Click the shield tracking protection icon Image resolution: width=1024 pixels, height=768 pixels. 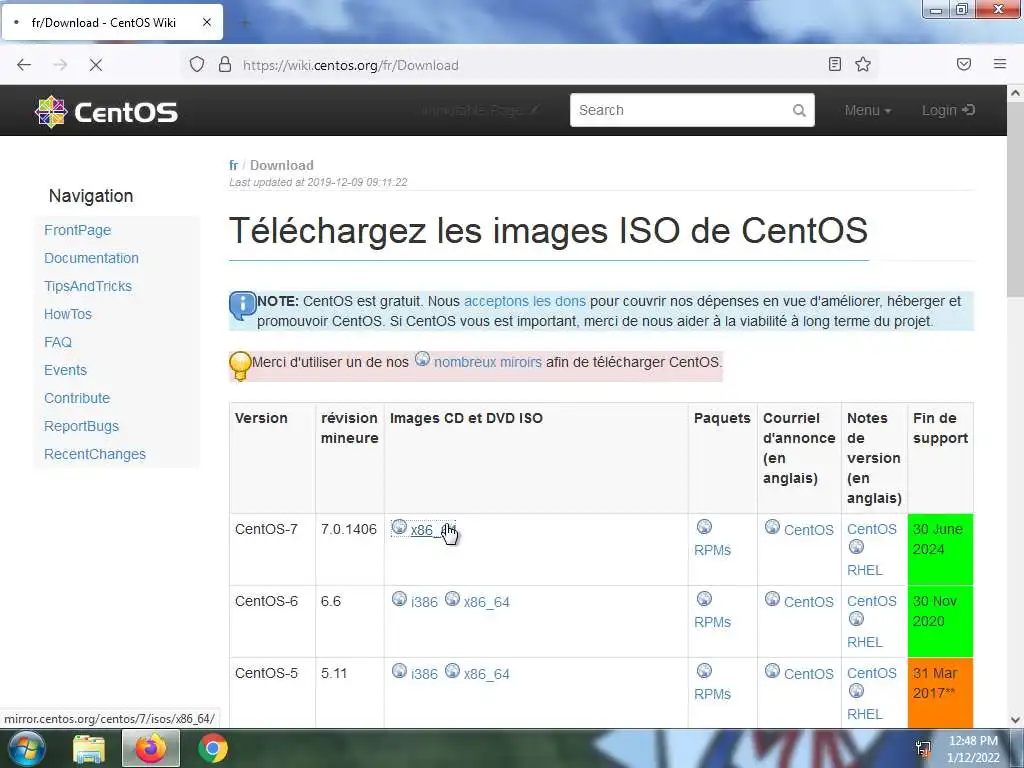click(x=197, y=65)
